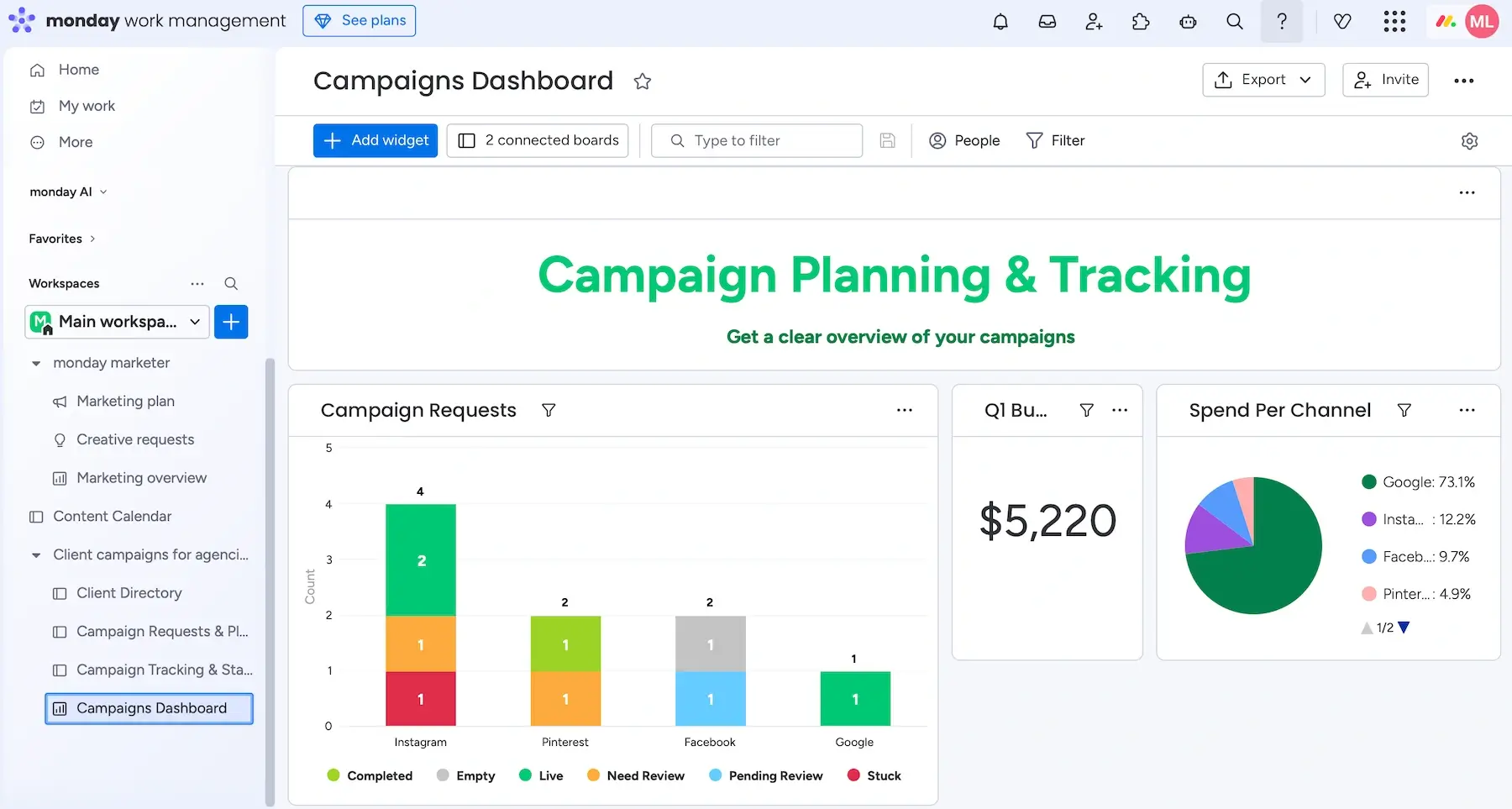This screenshot has height=809, width=1512.
Task: Click the Campaign Requests filter funnel
Action: tap(549, 410)
